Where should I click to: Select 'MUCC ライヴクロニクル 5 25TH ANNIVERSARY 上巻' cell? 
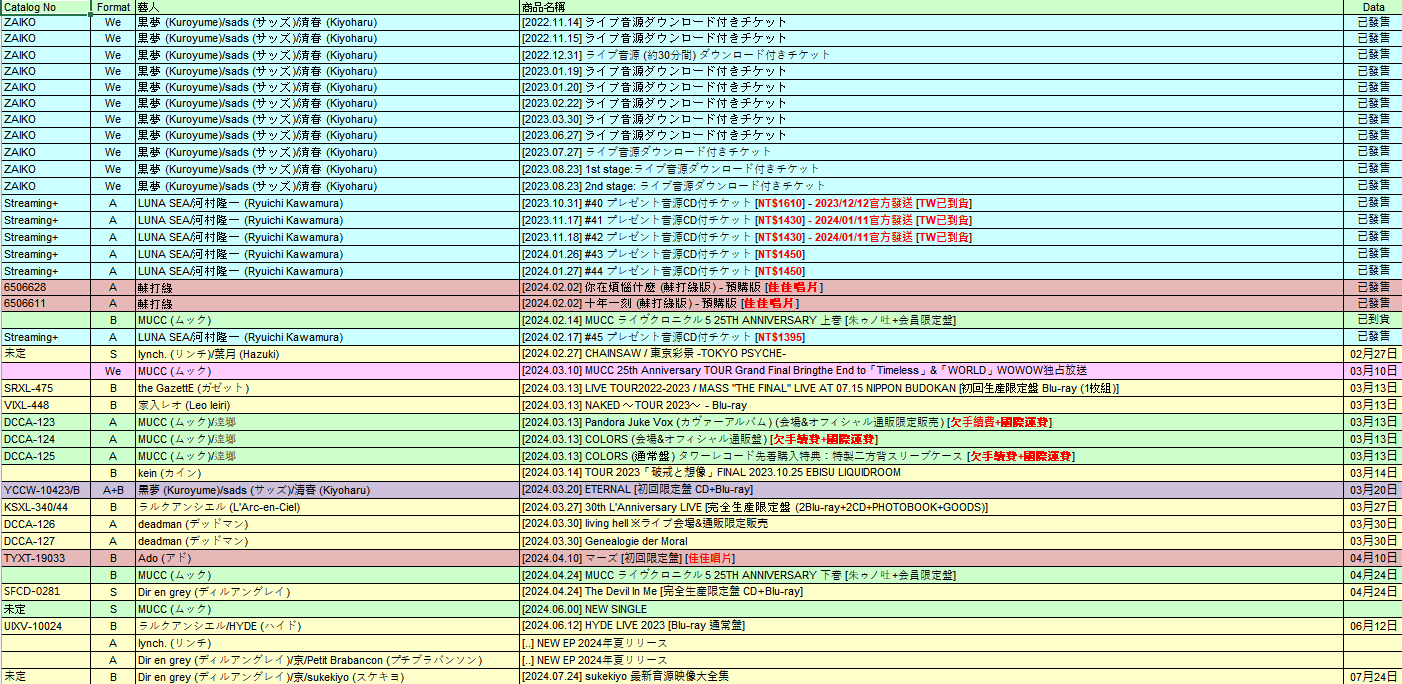[x=932, y=320]
